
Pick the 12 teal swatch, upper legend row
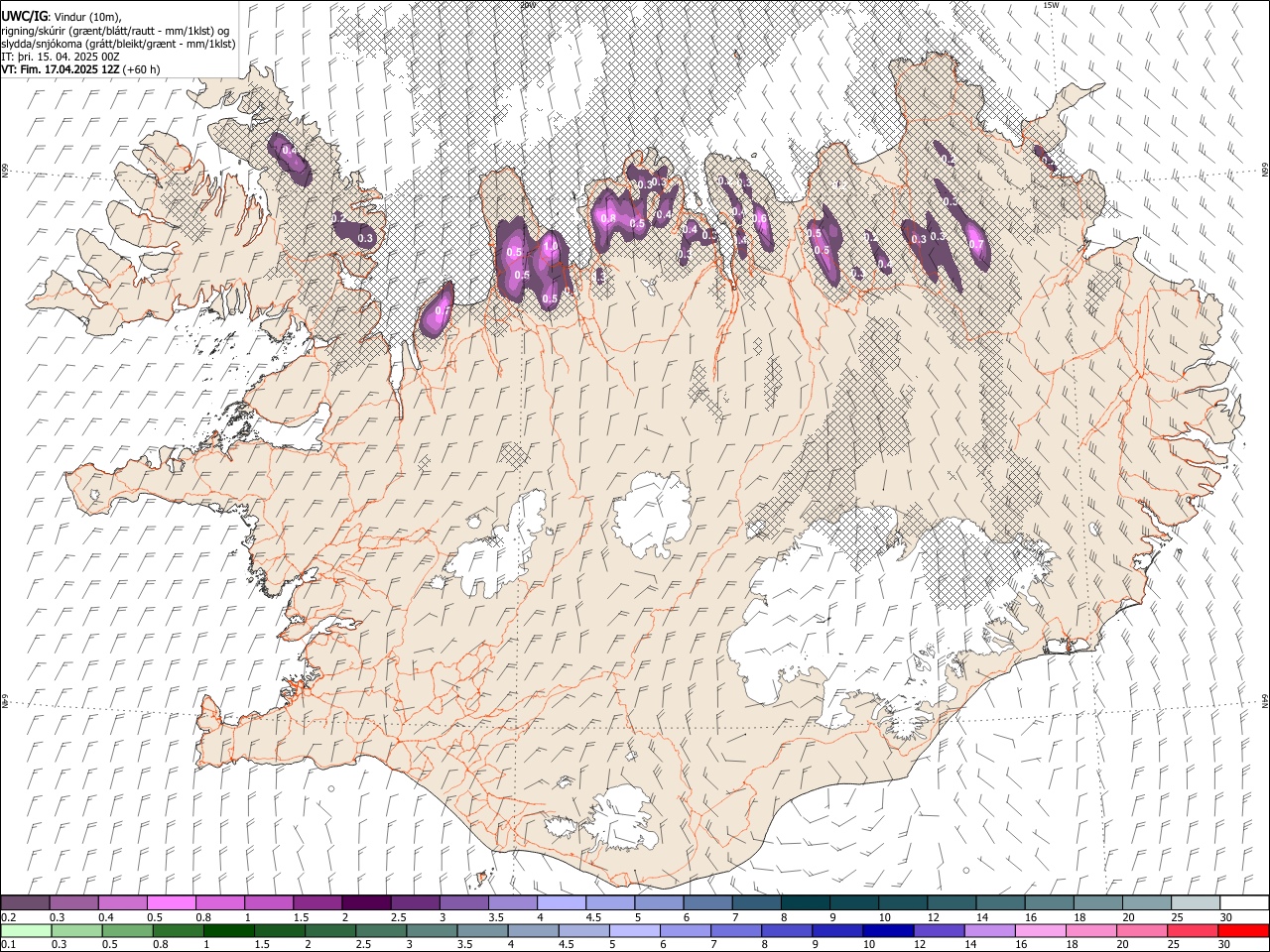pos(952,902)
